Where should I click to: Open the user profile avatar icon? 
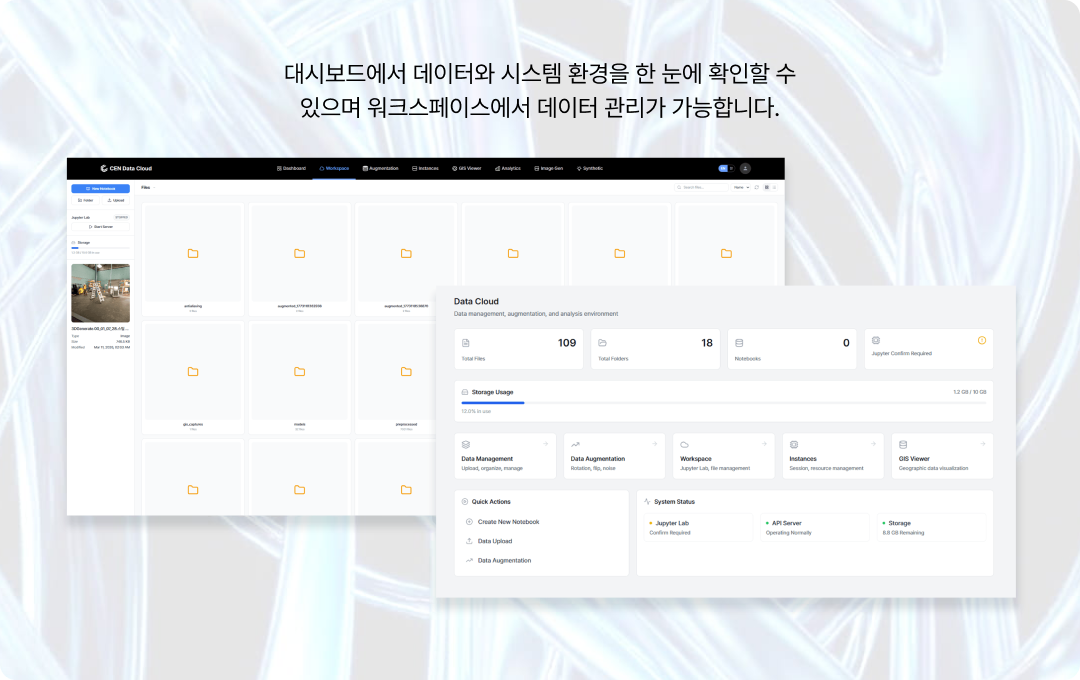click(x=745, y=168)
